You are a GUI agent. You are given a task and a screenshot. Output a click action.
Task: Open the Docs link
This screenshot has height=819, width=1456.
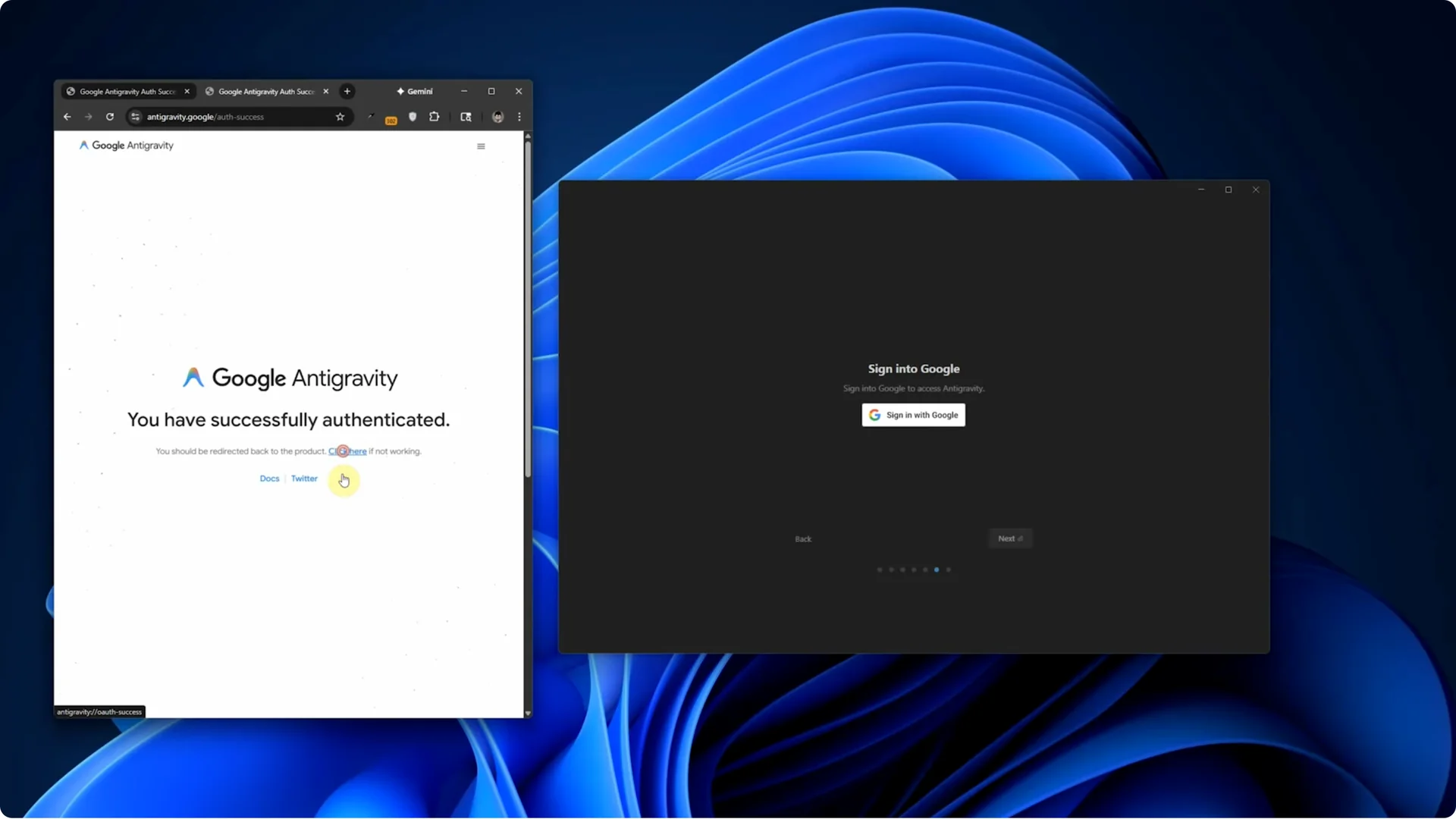coord(269,479)
